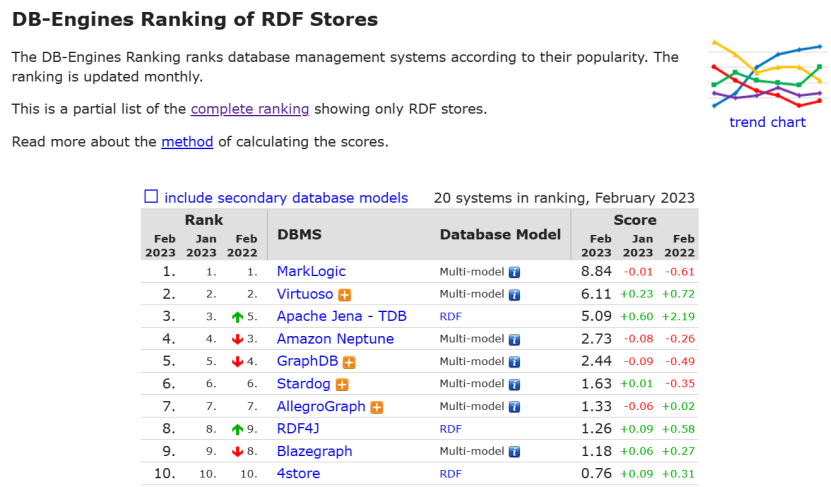
Task: Open the Blazegraph link
Action: pos(314,451)
